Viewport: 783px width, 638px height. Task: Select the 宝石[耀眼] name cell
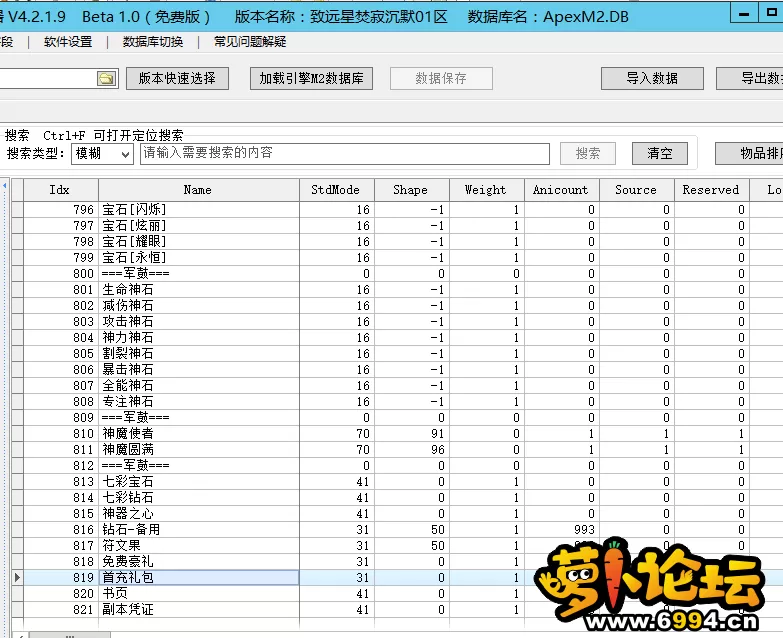point(199,242)
